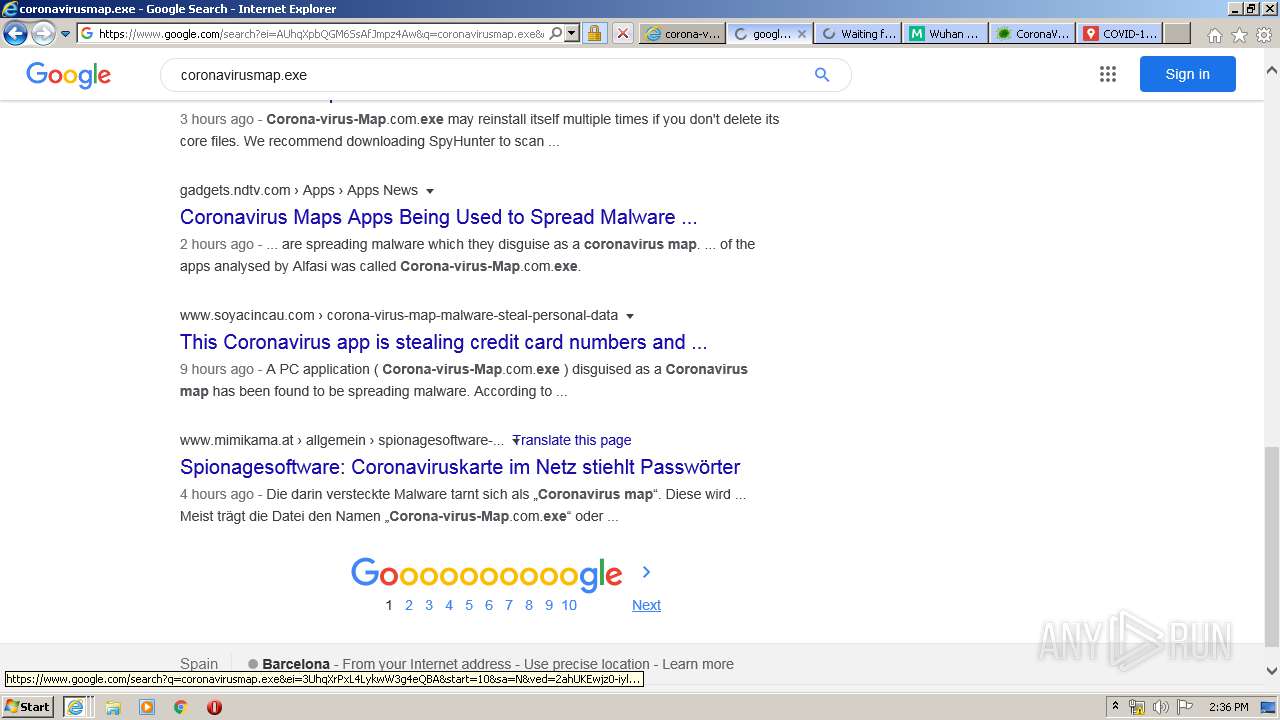Click gadgets.ndtv.com Apps News breadcrumb text

299,190
